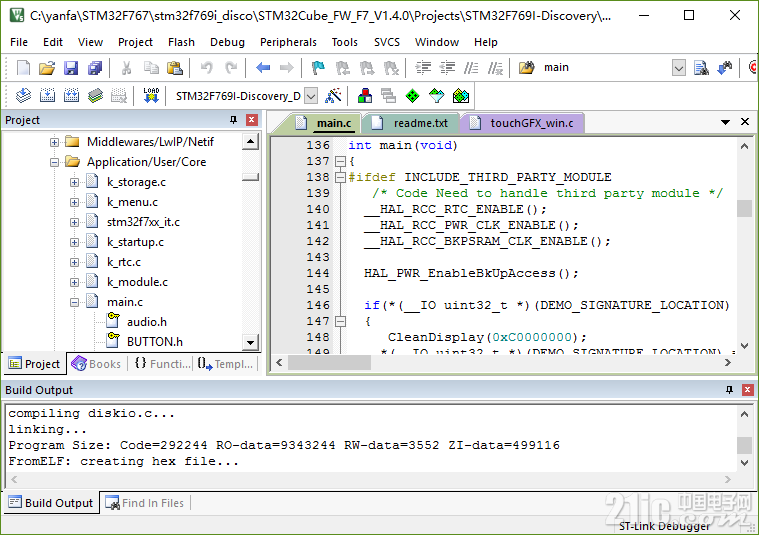Click the project tree scrollbar down arrow
The height and width of the screenshot is (535, 759).
250,343
